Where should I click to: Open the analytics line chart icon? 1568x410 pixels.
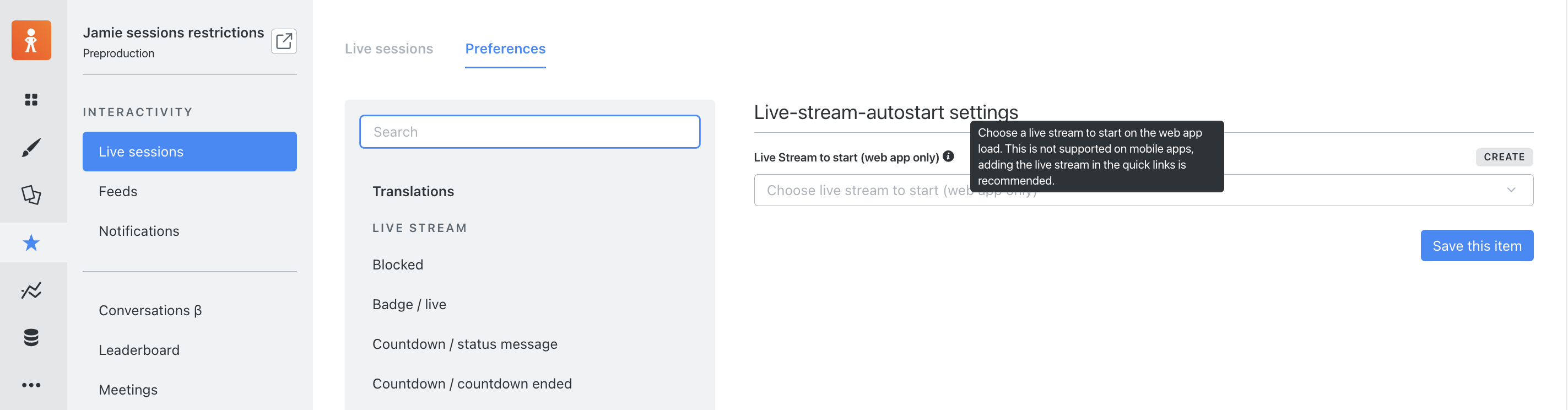pos(31,290)
